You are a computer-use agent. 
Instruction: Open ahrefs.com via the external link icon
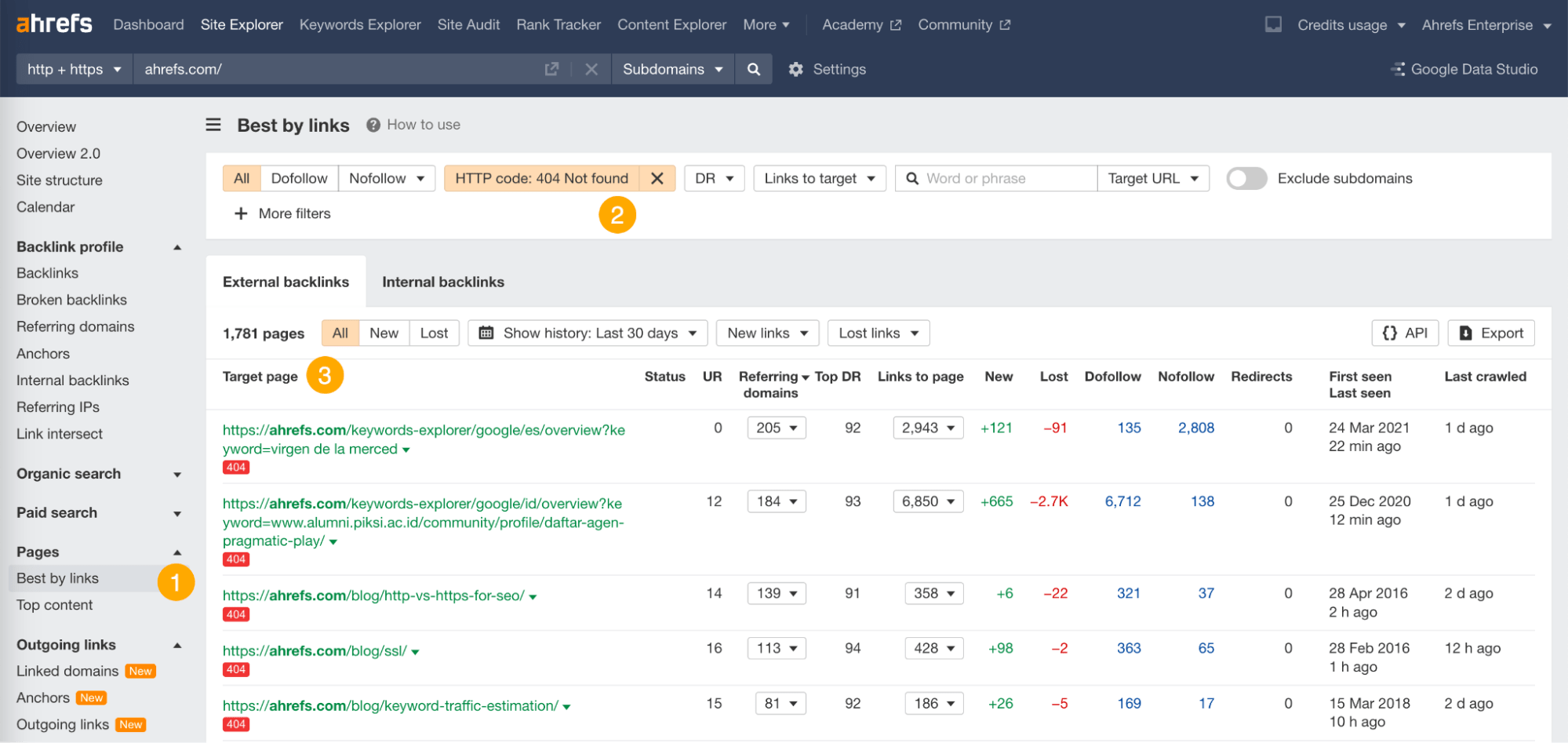[x=551, y=69]
